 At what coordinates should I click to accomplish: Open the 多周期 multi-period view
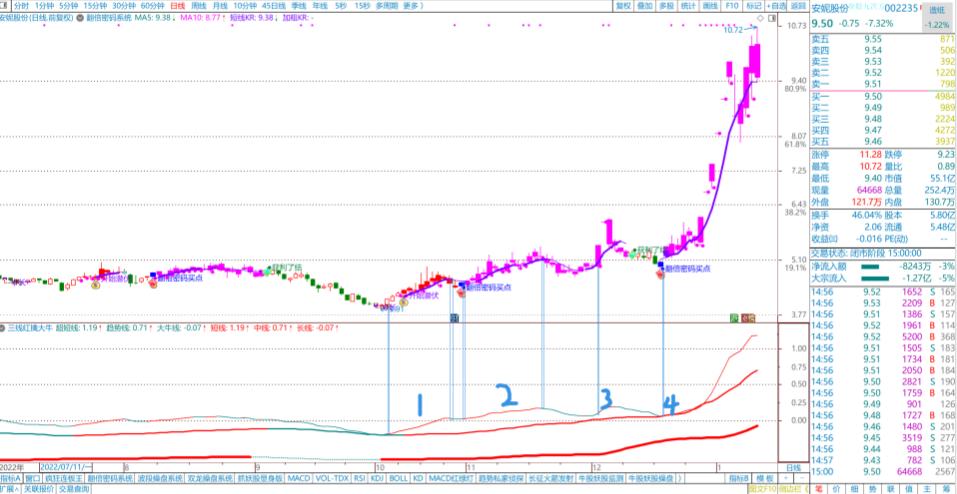tap(386, 5)
